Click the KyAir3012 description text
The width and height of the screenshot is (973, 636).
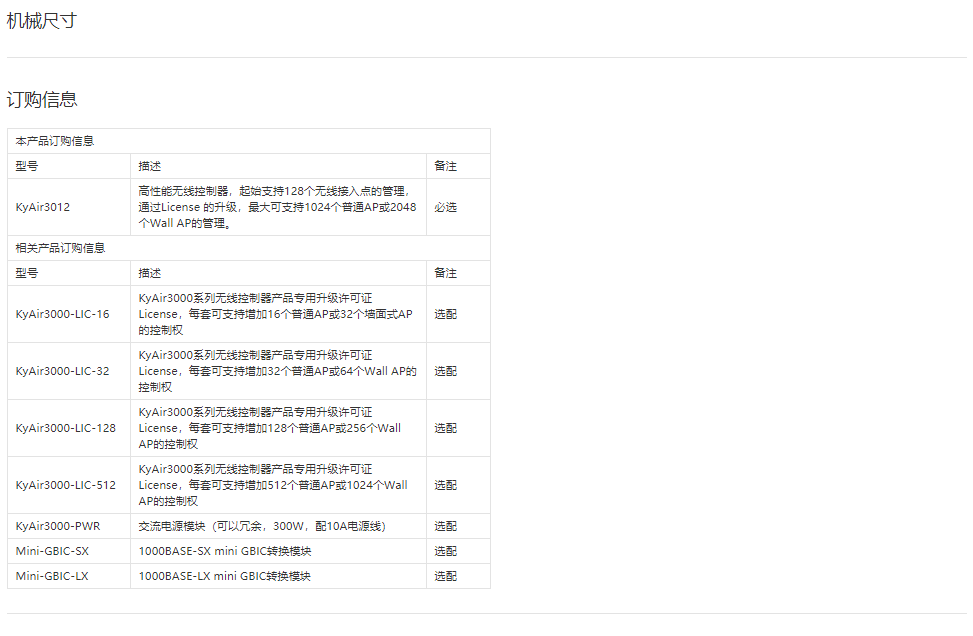point(277,207)
